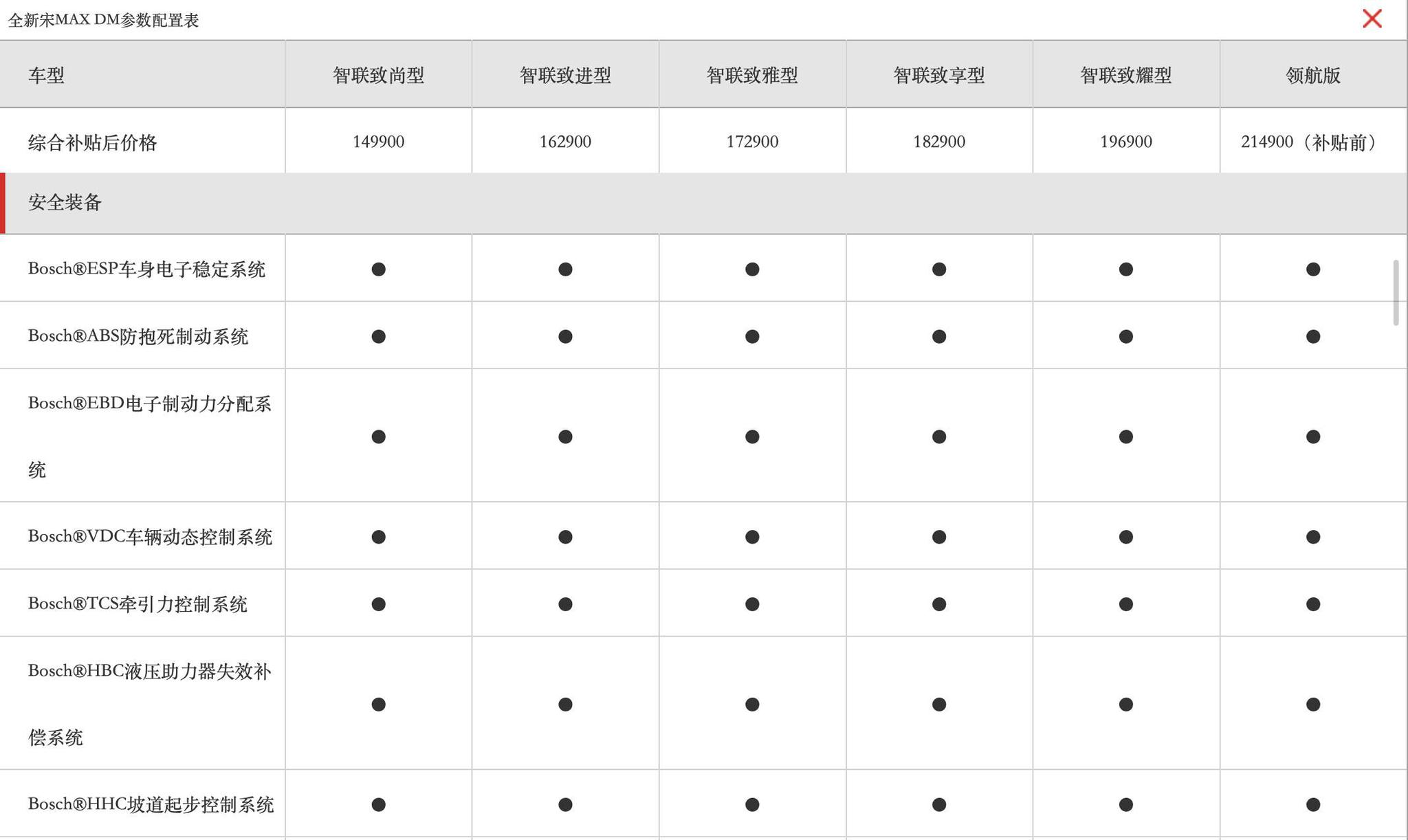Click the EBD dot under 智联致尚型
The width and height of the screenshot is (1408, 840).
coord(378,436)
